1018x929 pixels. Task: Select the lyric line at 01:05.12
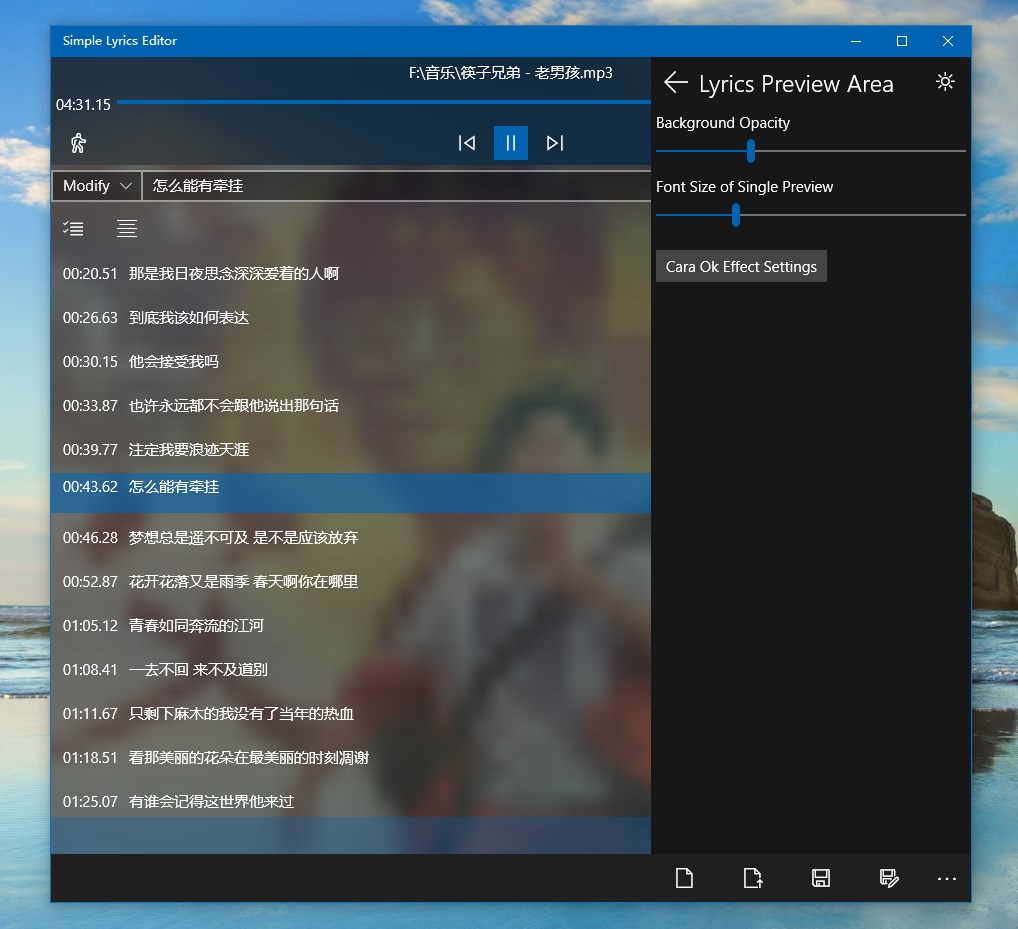pos(351,626)
